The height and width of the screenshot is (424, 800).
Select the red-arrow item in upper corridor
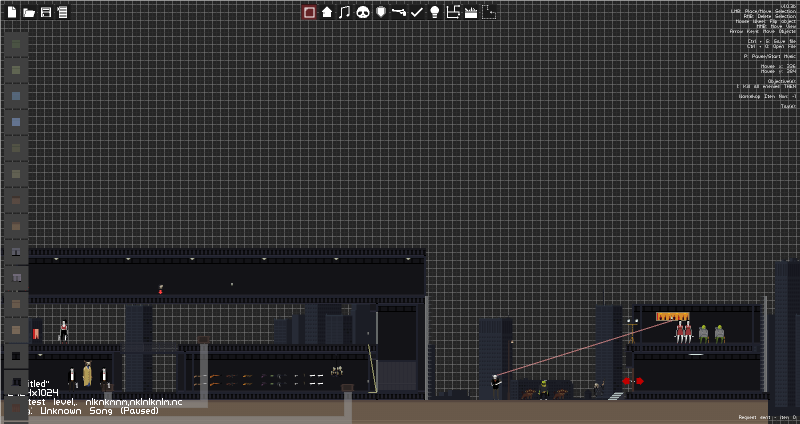pos(160,289)
